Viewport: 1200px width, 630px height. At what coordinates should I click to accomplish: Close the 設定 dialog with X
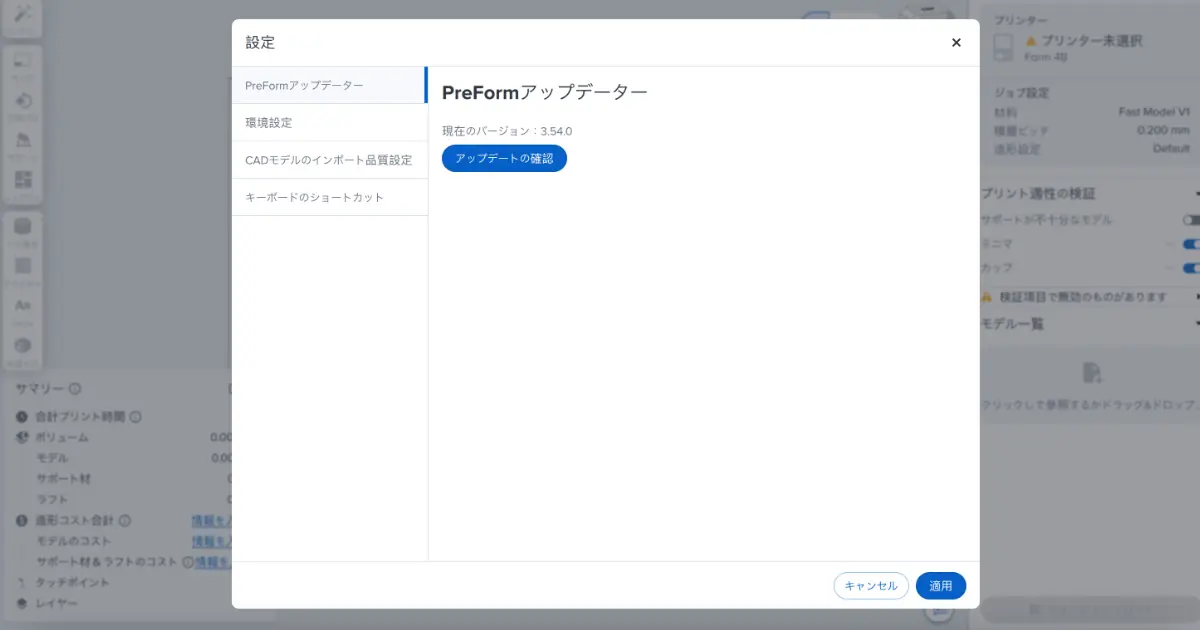click(956, 42)
